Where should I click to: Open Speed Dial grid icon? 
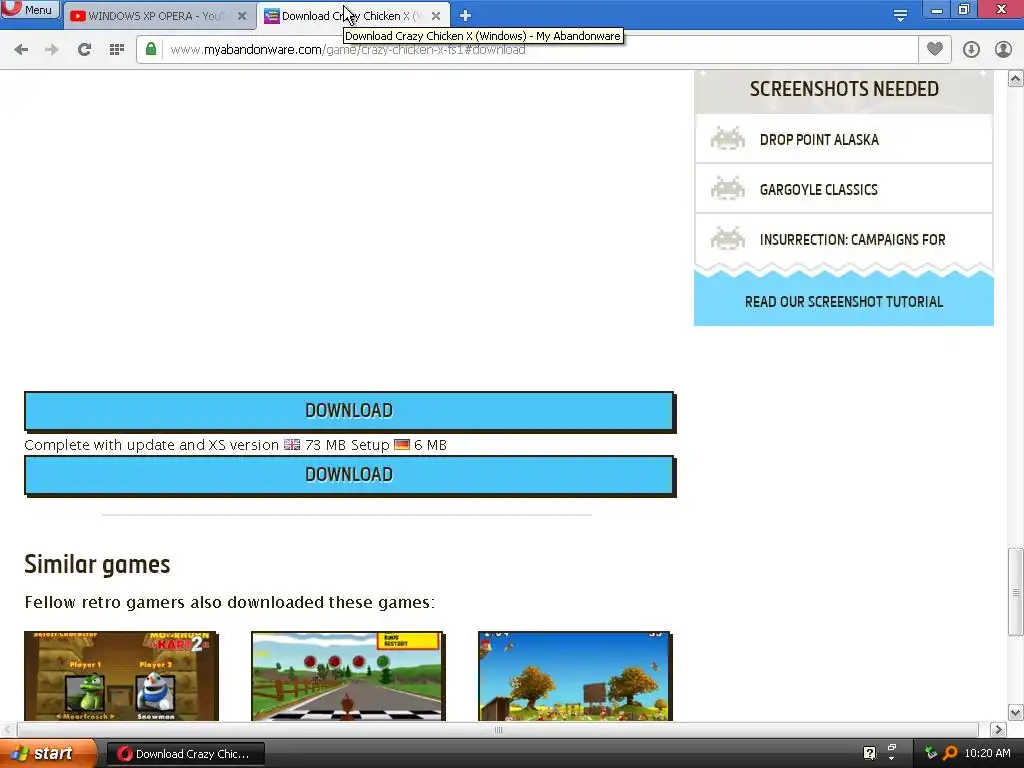pyautogui.click(x=117, y=49)
